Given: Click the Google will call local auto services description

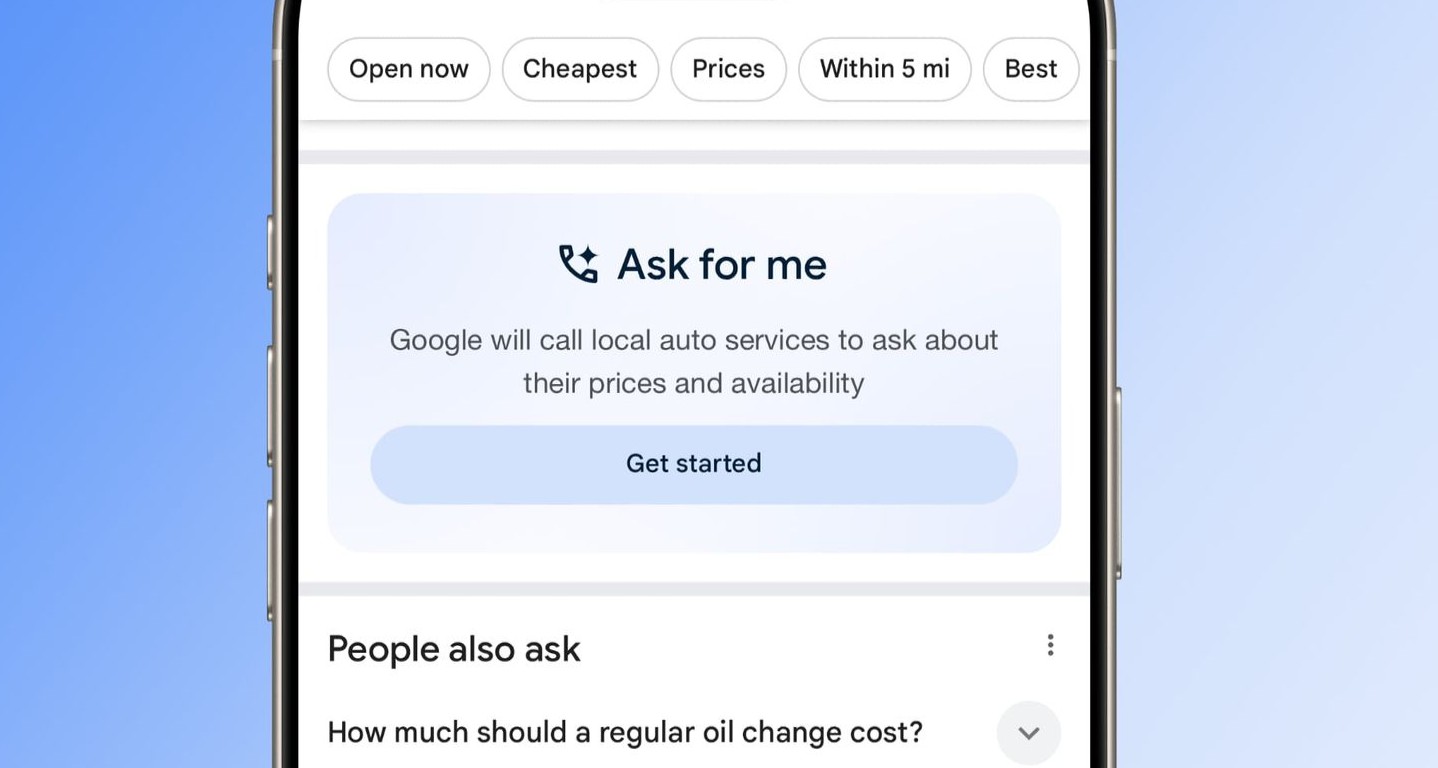Looking at the screenshot, I should [x=694, y=361].
